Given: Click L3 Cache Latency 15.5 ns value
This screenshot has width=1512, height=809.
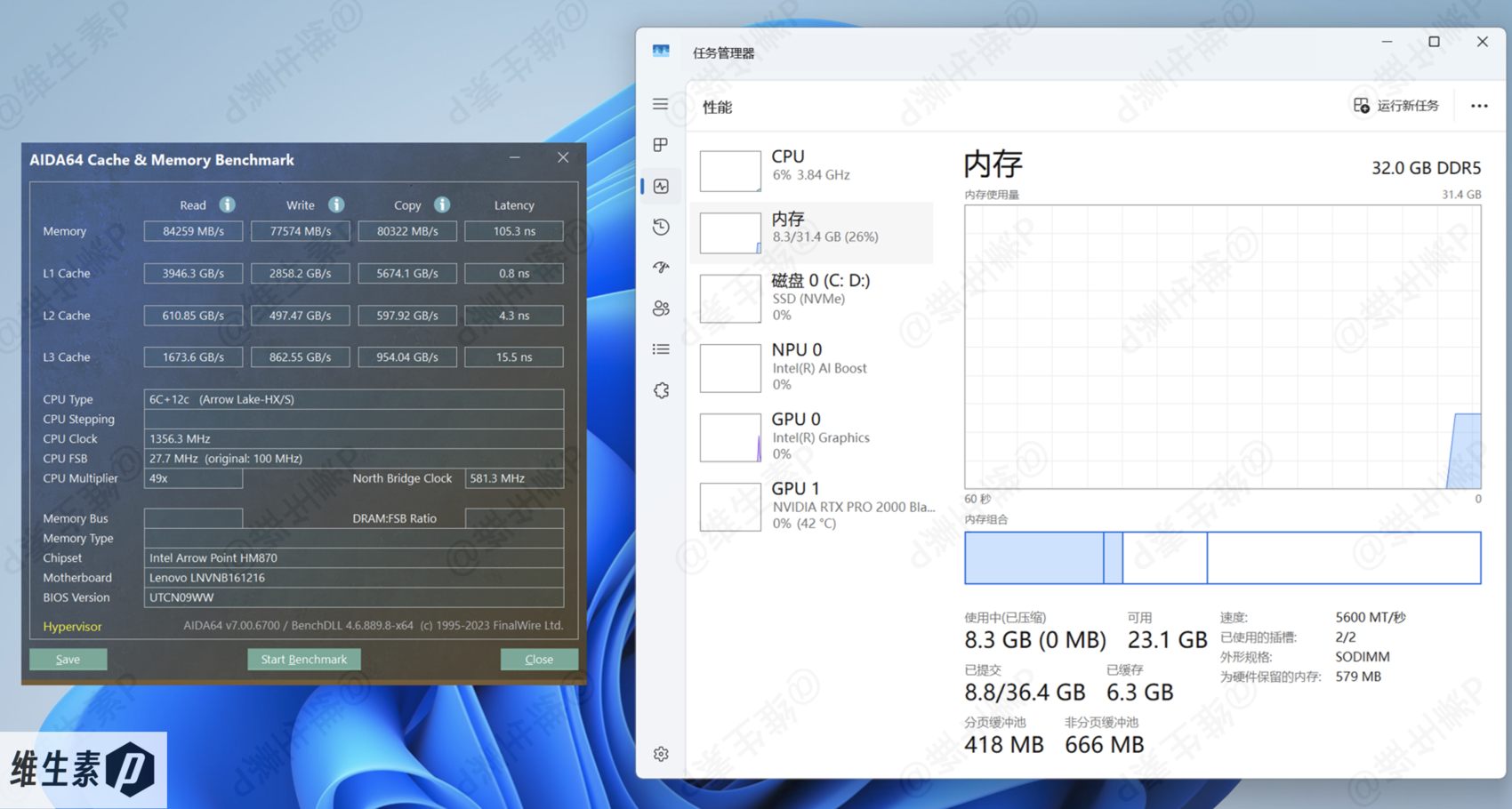Looking at the screenshot, I should 514,357.
